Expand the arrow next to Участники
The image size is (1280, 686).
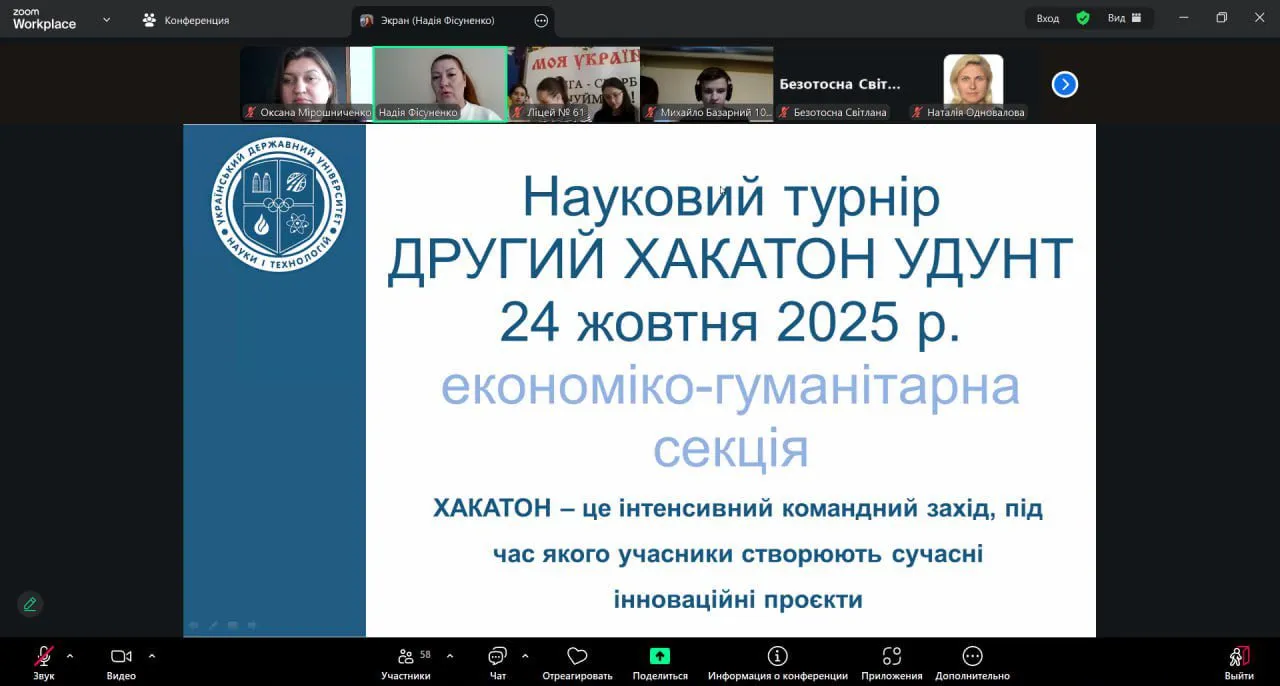pos(450,656)
